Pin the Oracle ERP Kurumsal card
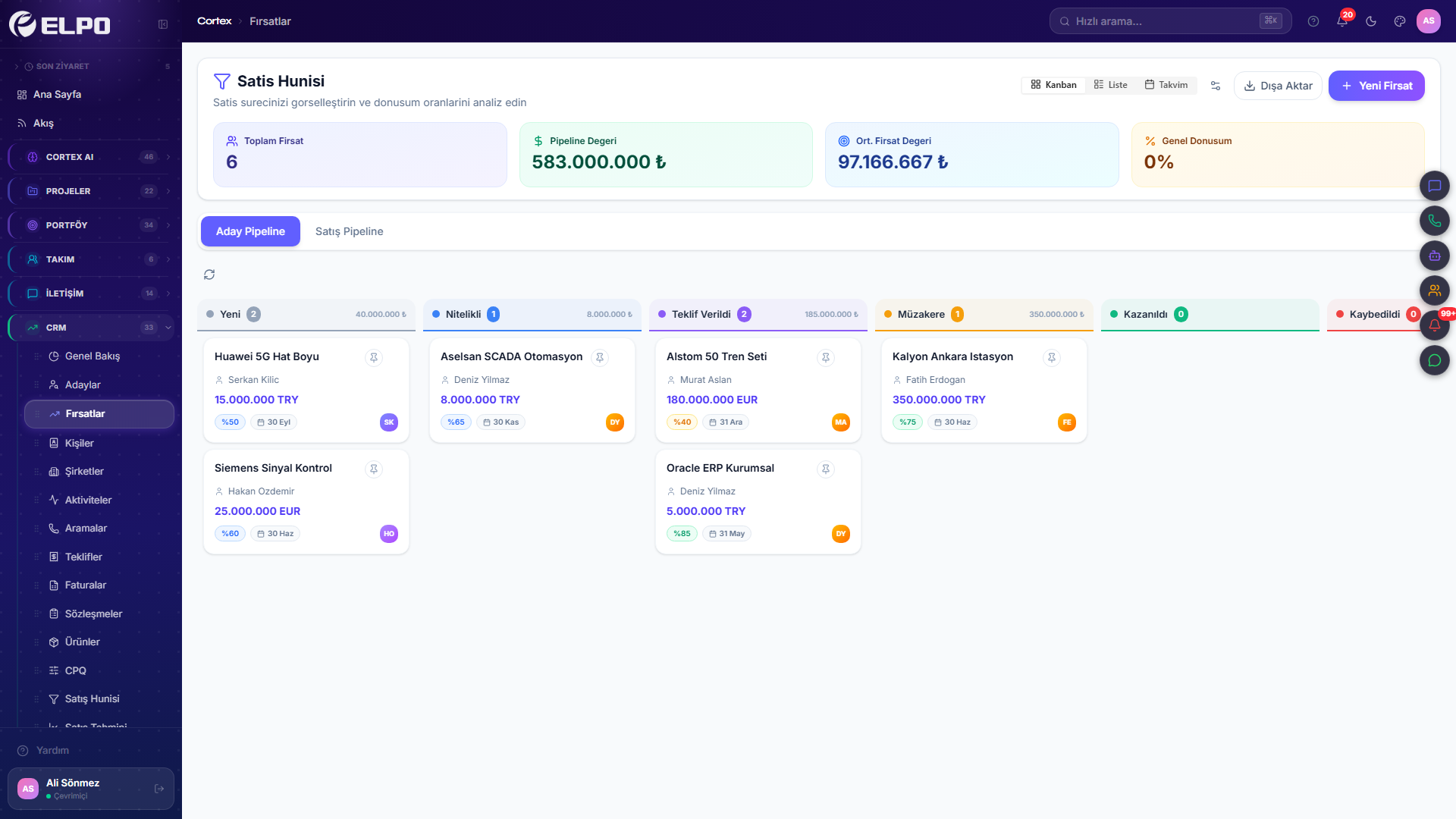This screenshot has width=1456, height=819. [826, 469]
